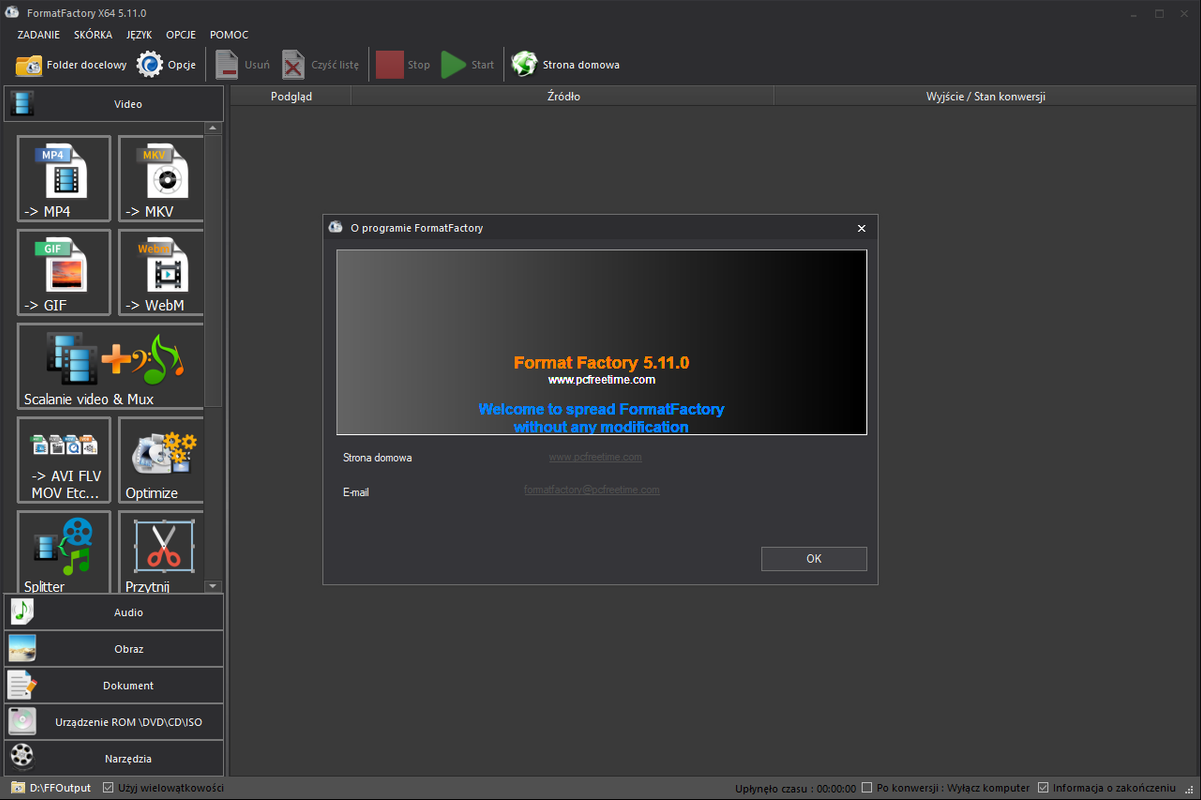Open Scalanie video & Mux tool
1201x800 pixels.
(110, 366)
